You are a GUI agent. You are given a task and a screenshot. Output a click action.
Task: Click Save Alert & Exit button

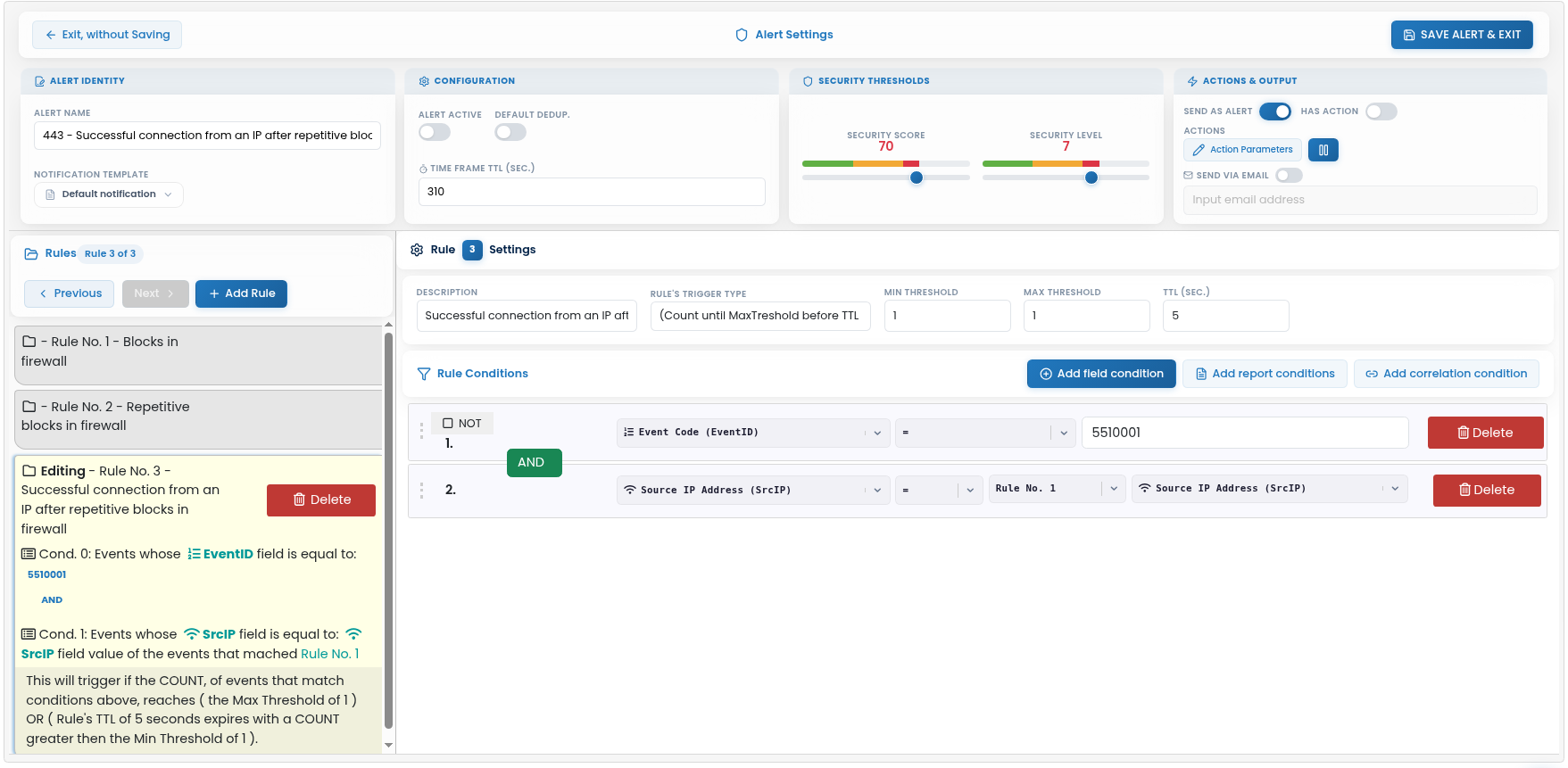pos(1462,35)
